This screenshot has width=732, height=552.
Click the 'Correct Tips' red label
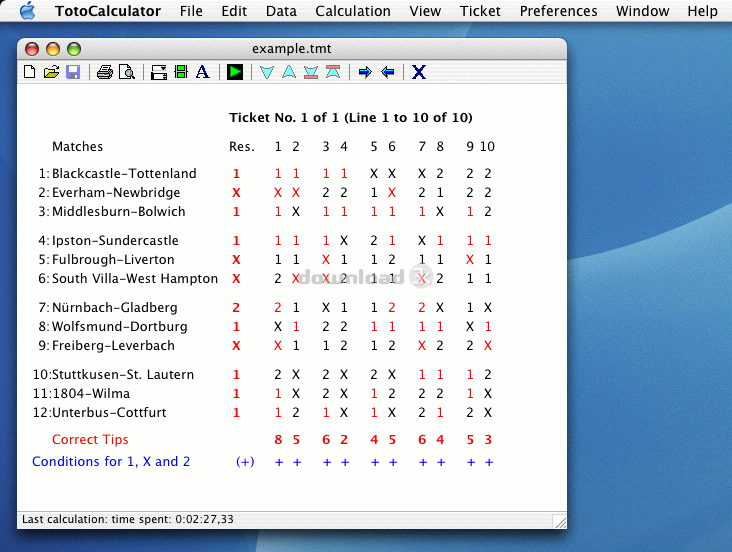tap(90, 439)
